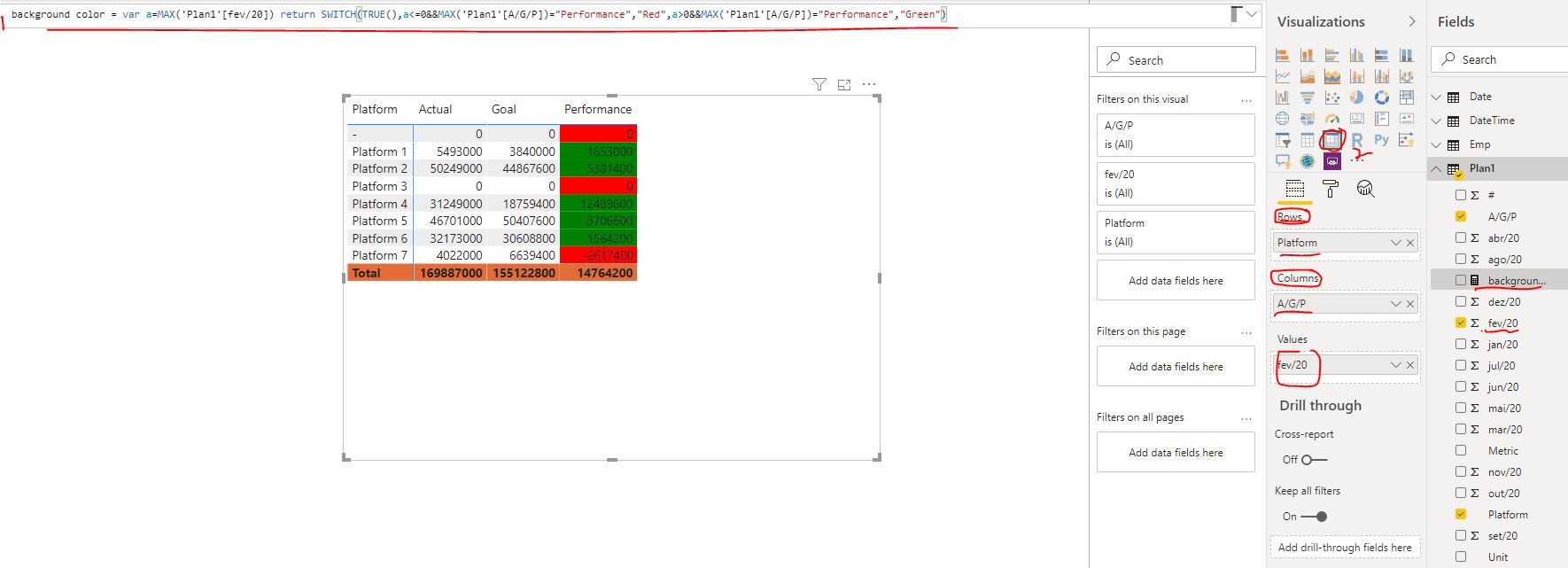This screenshot has height=568, width=1568.
Task: Expand the Emp table
Action: tap(1437, 144)
